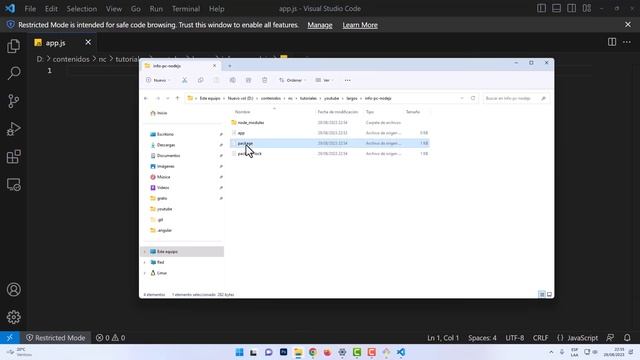The width and height of the screenshot is (640, 360).
Task: Switch to details view icon in Explorer corner
Action: (x=542, y=294)
